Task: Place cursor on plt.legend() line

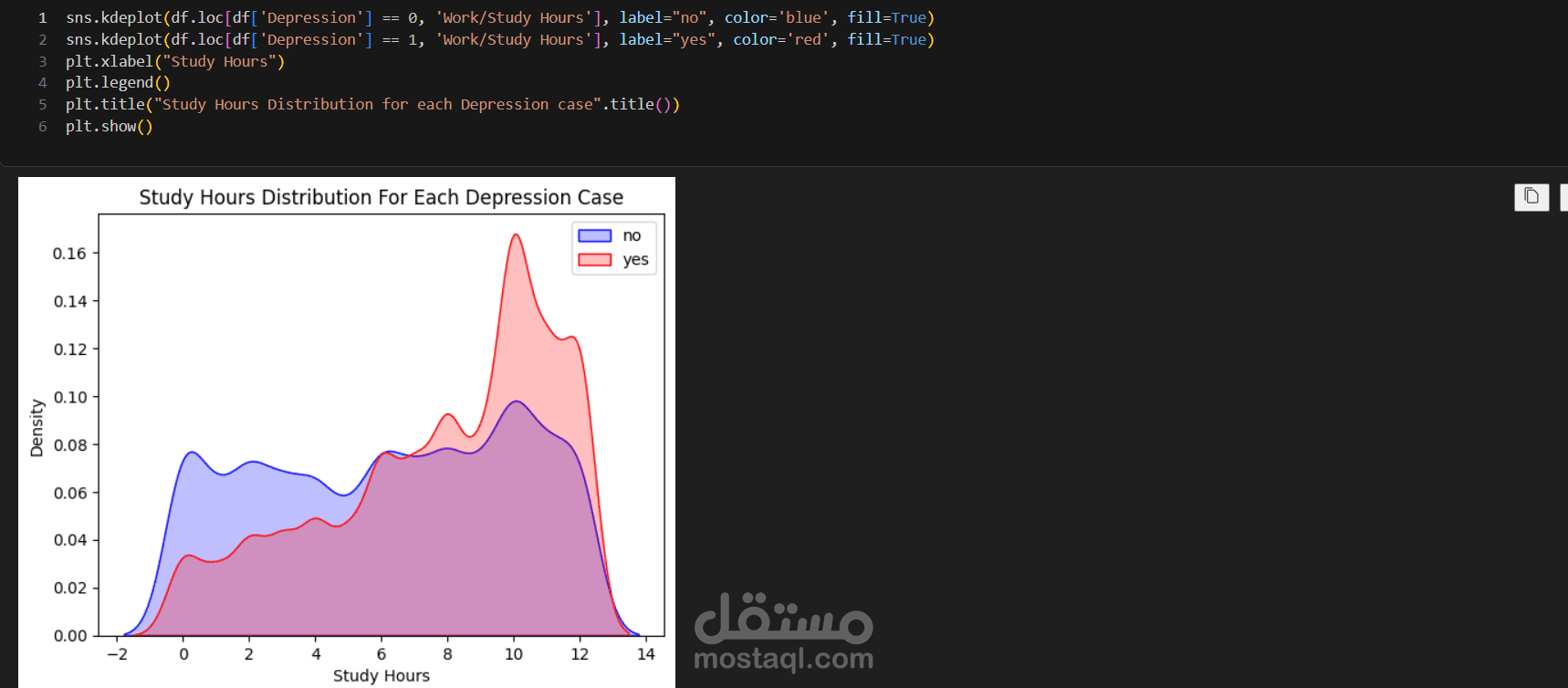Action: pos(118,83)
